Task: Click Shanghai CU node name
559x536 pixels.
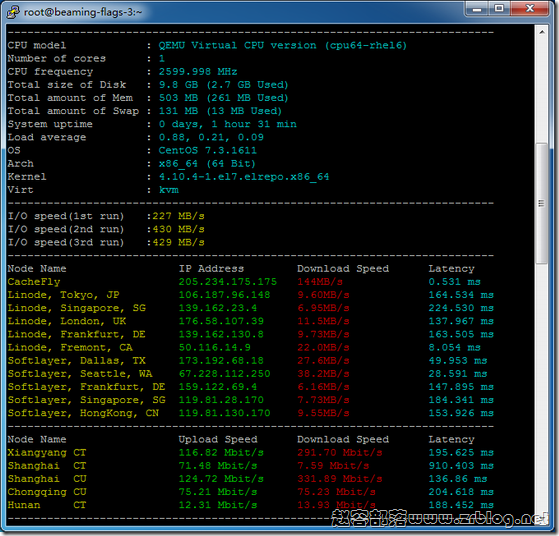Action: [x=47, y=479]
